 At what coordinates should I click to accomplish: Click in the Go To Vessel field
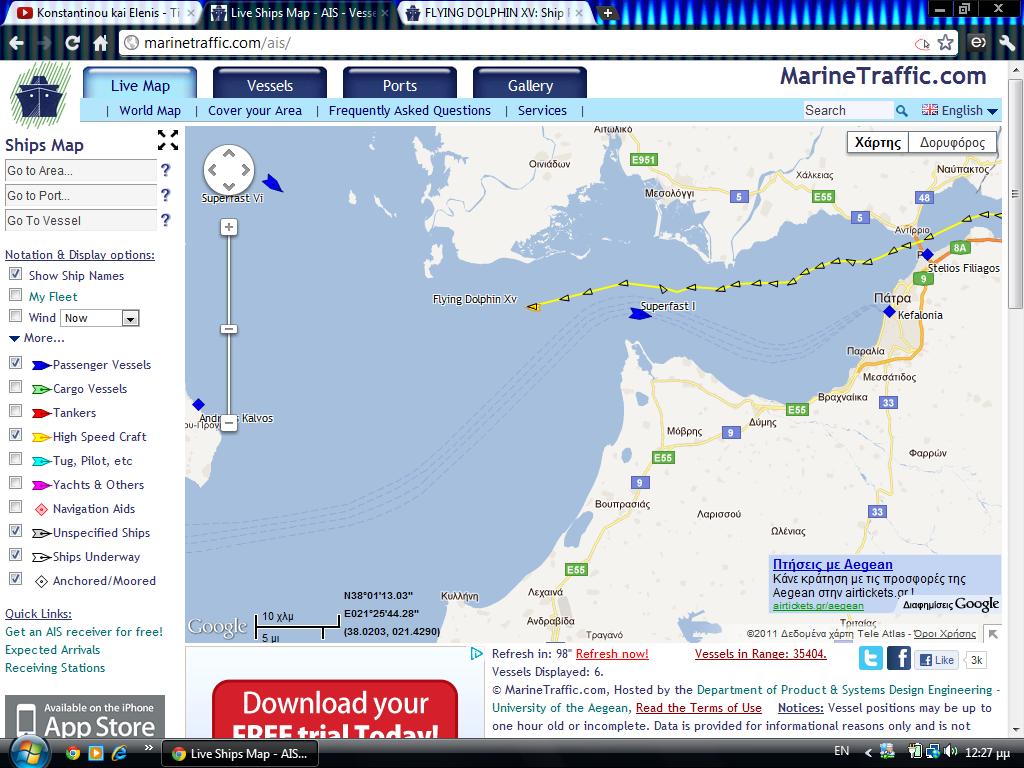click(81, 221)
